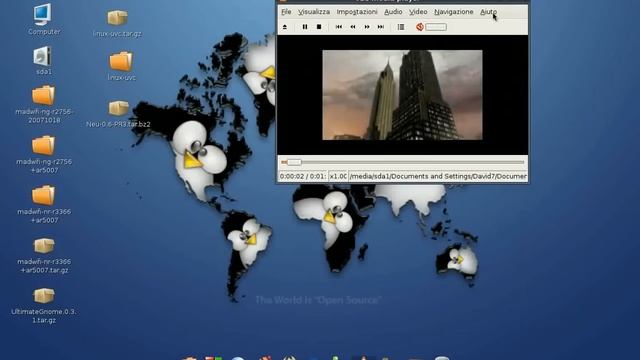Select linux-uvc.tar.gz archive icon
Image resolution: width=640 pixels, height=360 pixels.
[117, 24]
